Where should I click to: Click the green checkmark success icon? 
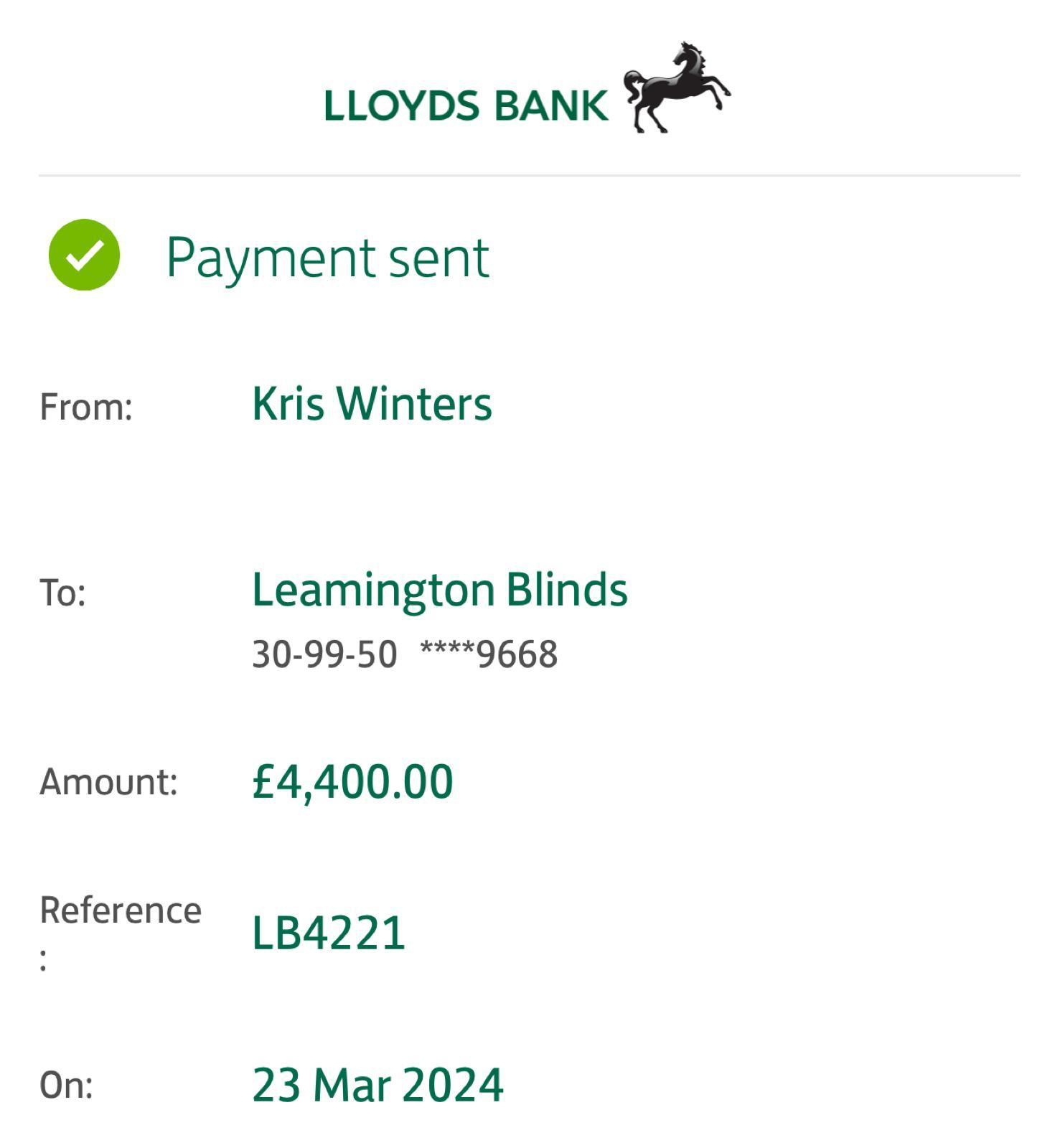(84, 255)
